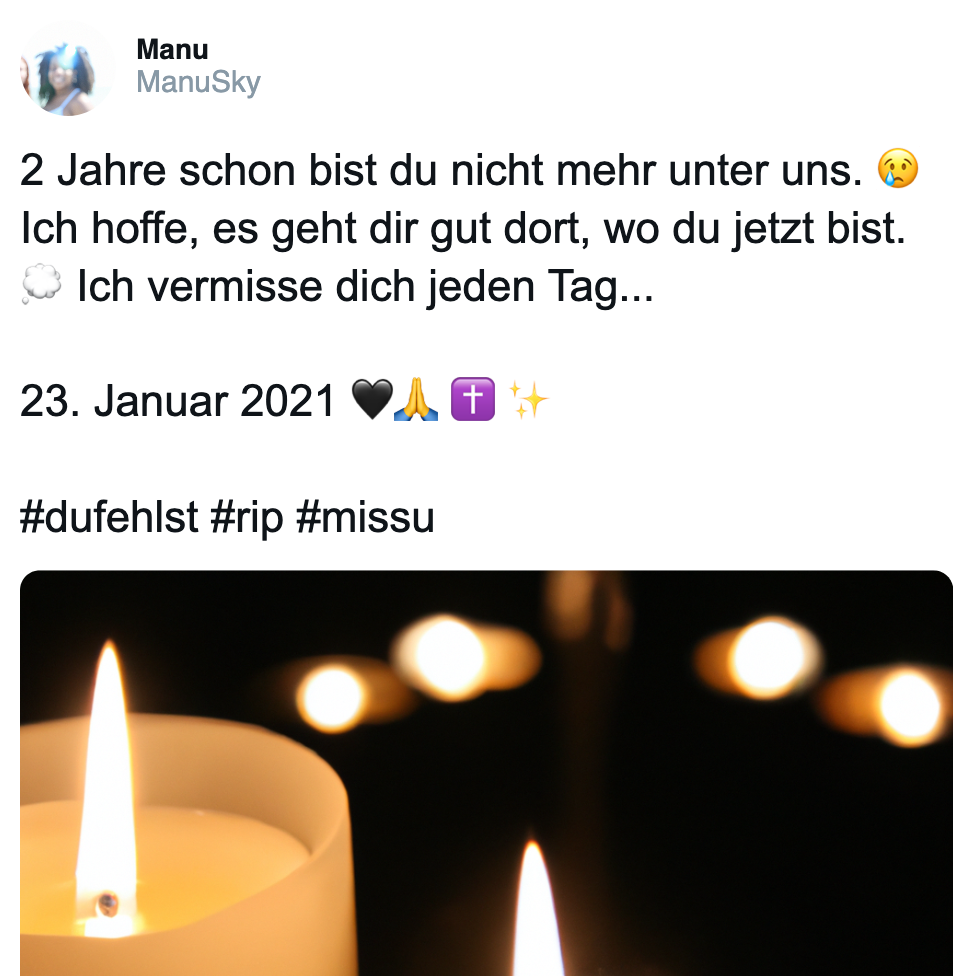Screen dimensions: 974x976
Task: Click the date text 23. Januar 2021
Action: click(x=178, y=401)
